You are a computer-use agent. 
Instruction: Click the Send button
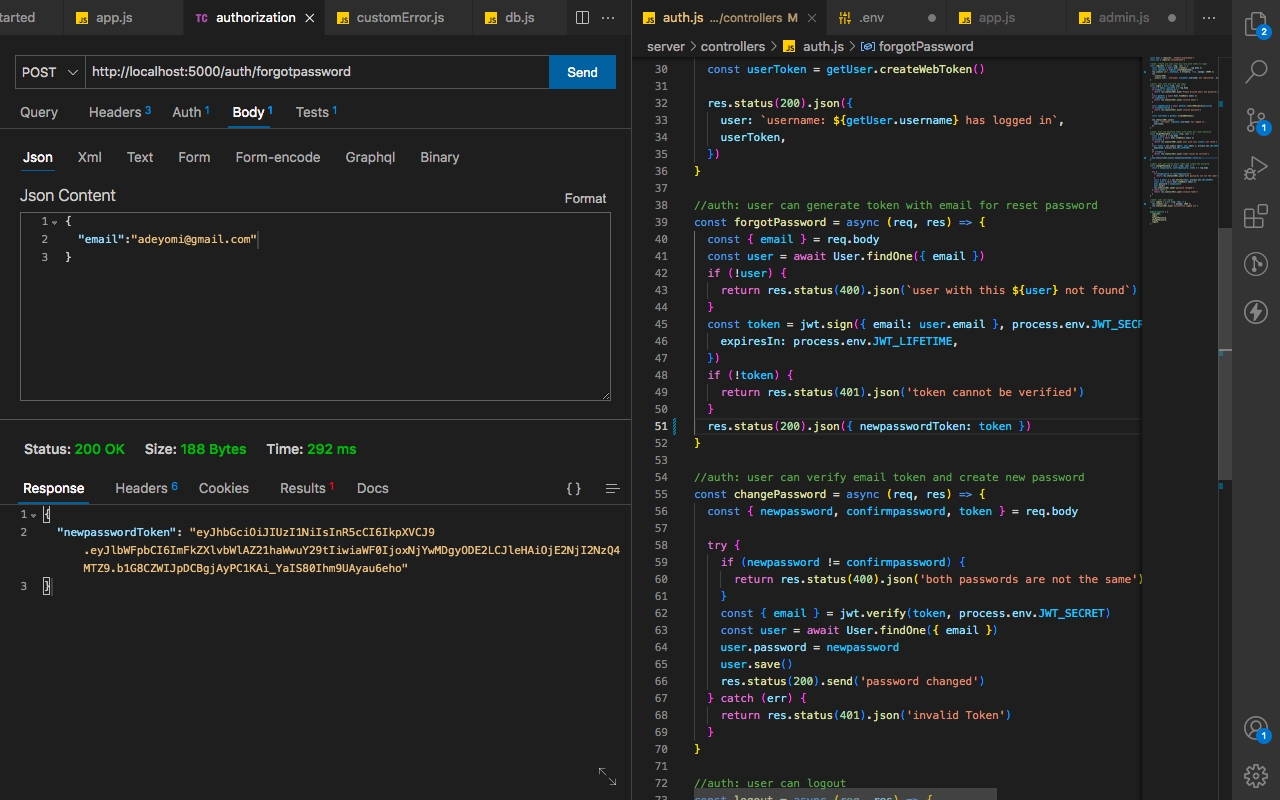point(582,72)
